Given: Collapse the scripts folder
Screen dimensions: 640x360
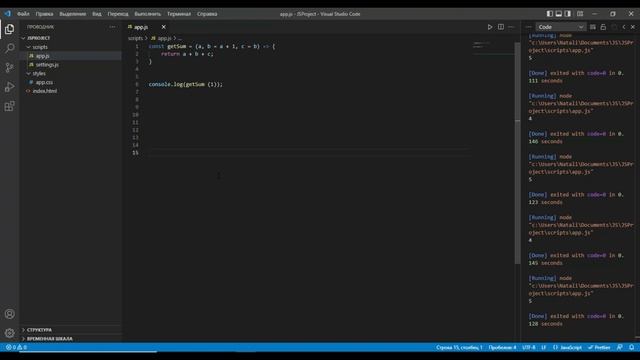Looking at the screenshot, I should click(x=28, y=47).
